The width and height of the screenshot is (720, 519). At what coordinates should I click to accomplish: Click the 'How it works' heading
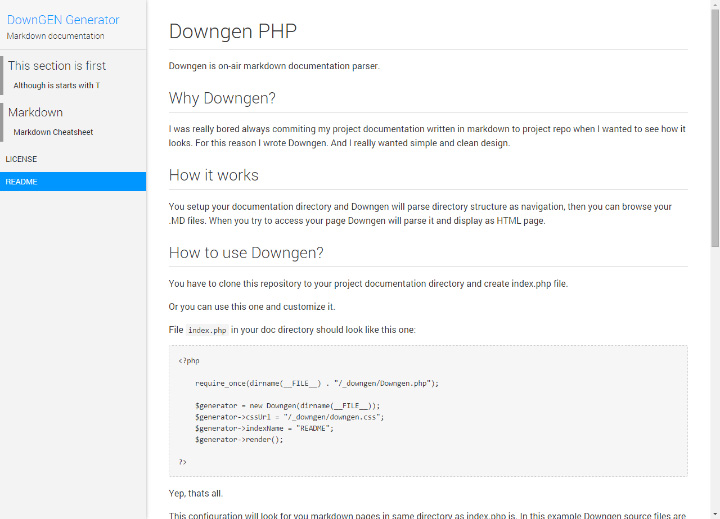tap(214, 175)
